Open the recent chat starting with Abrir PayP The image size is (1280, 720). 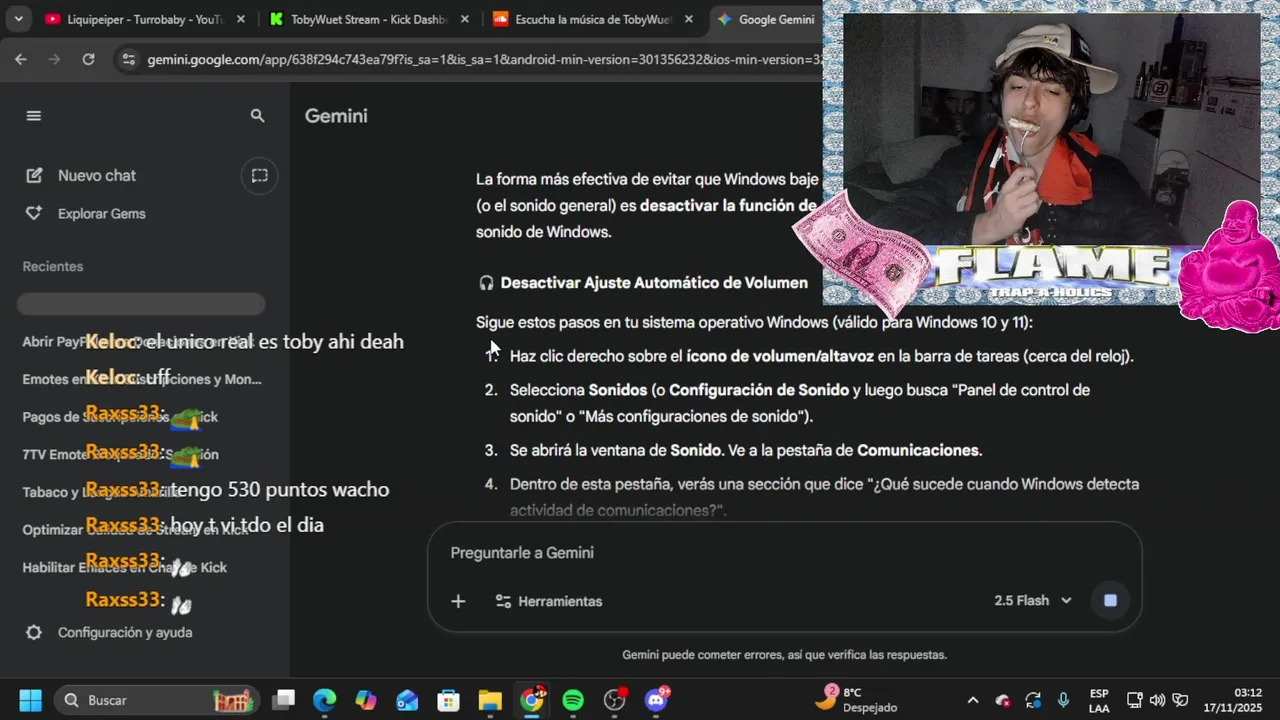point(142,341)
